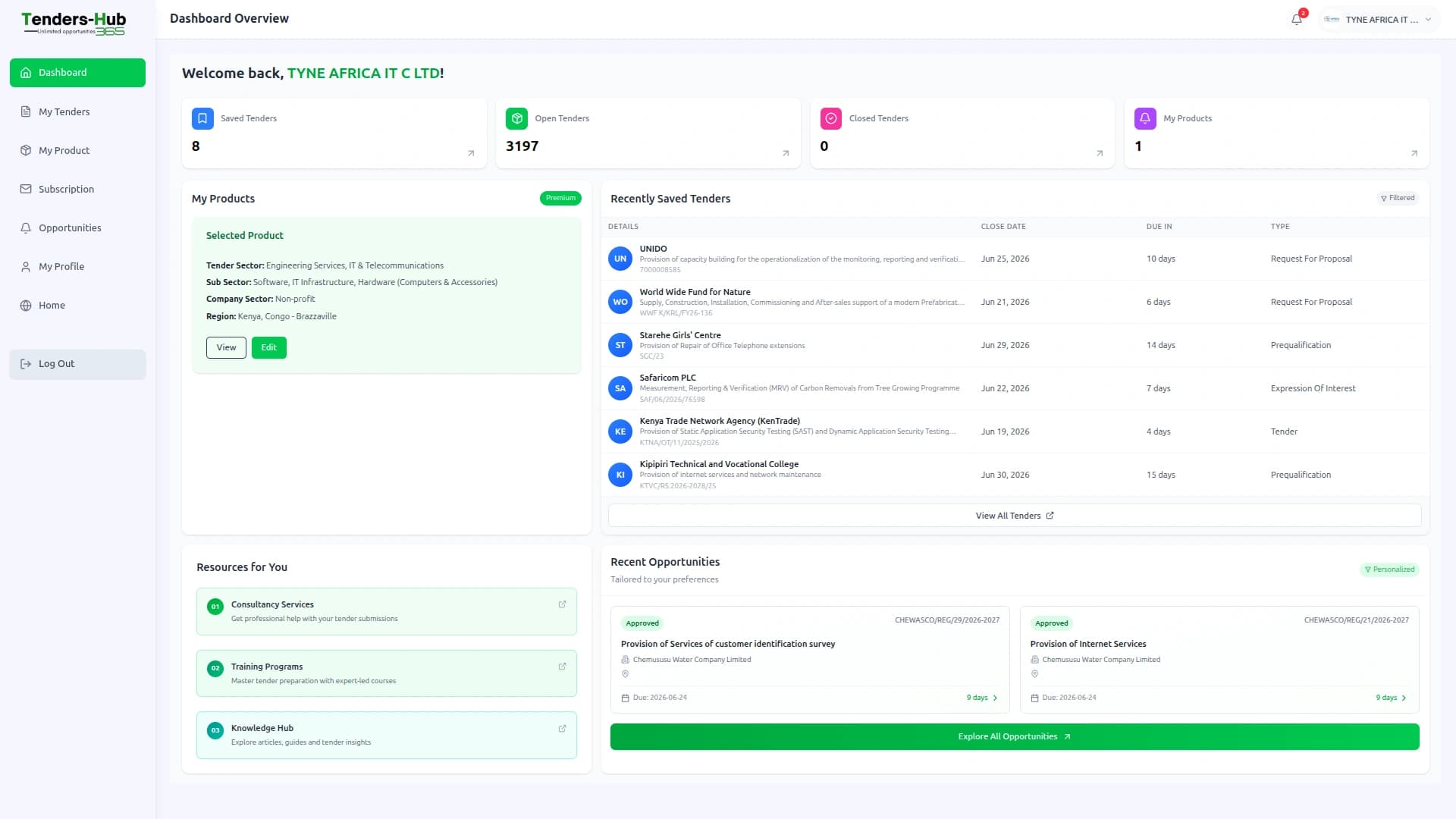The height and width of the screenshot is (819, 1456).
Task: Click the Saved Tenders bookmark icon
Action: (x=202, y=118)
